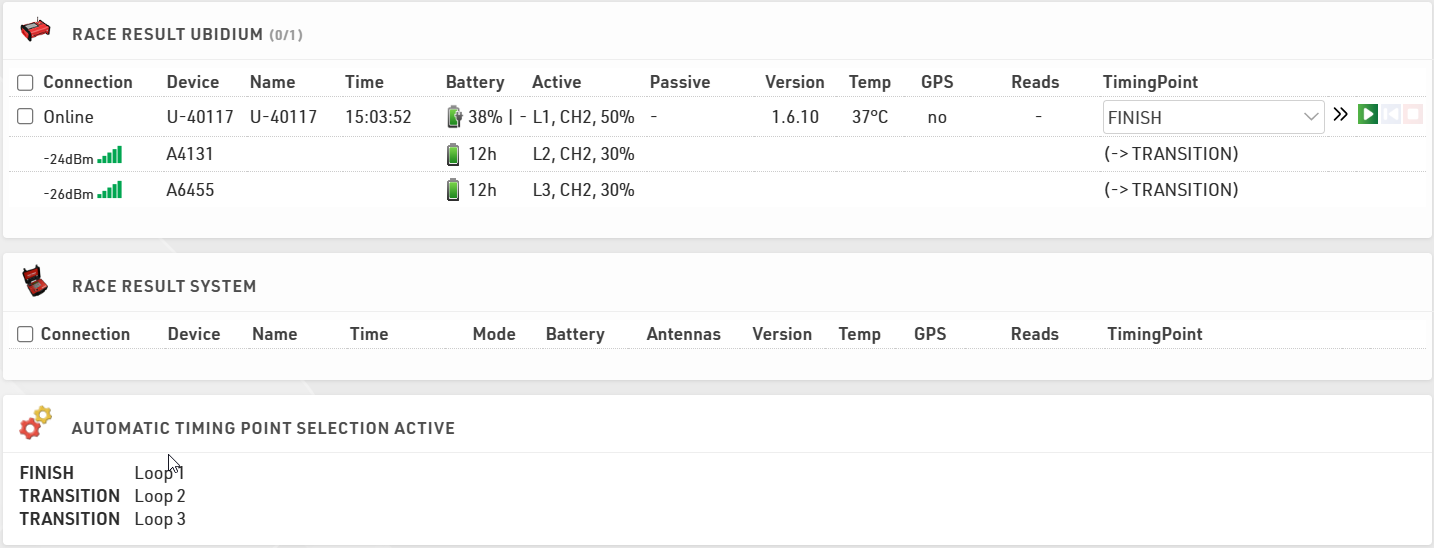Viewport: 1434px width, 548px height.
Task: Click the Race Result System box icon
Action: tap(36, 283)
